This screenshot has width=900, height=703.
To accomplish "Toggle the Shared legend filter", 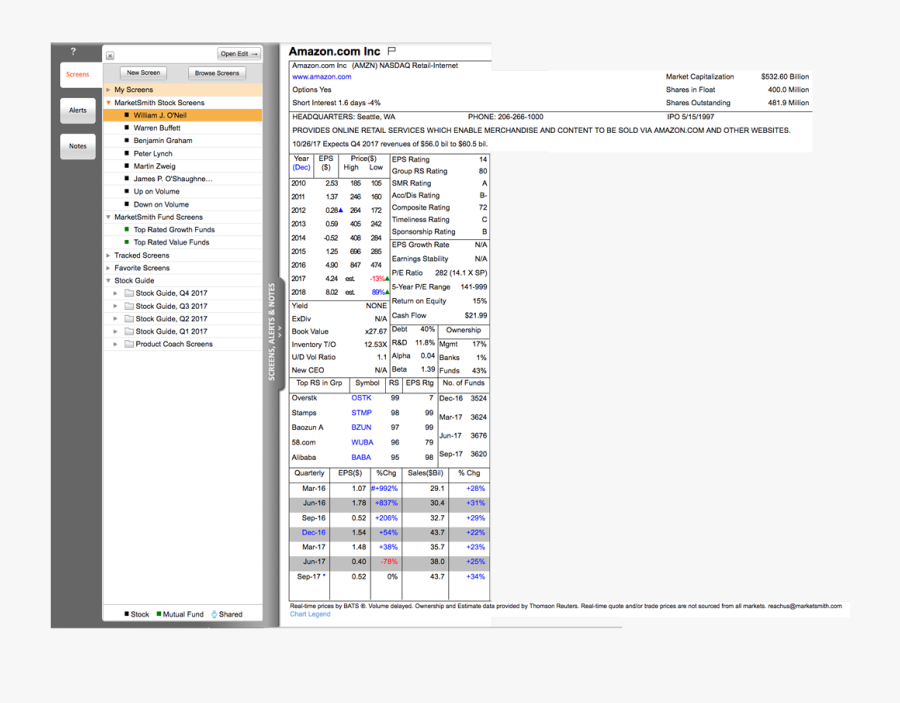I will pyautogui.click(x=214, y=614).
